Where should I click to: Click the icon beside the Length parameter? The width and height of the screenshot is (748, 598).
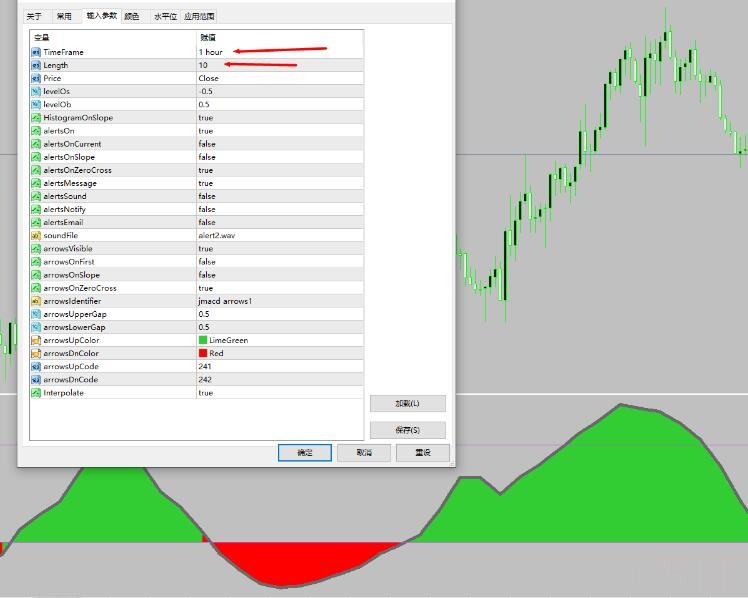(36, 65)
